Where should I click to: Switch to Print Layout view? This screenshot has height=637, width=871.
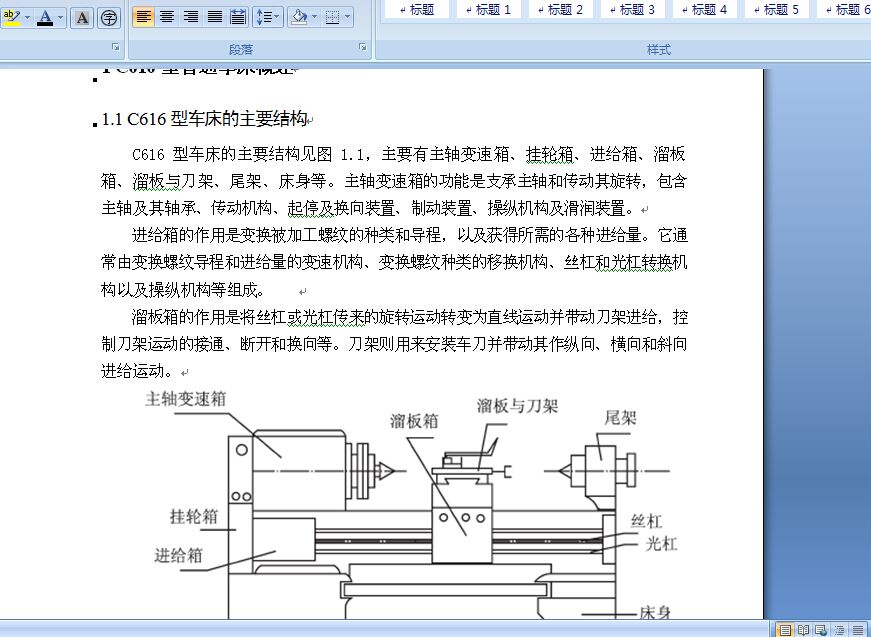tap(785, 630)
